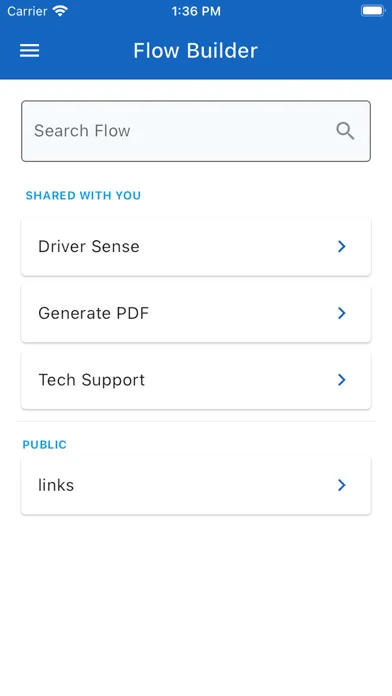Select the Shared With You heading
This screenshot has width=392, height=696.
coord(83,195)
